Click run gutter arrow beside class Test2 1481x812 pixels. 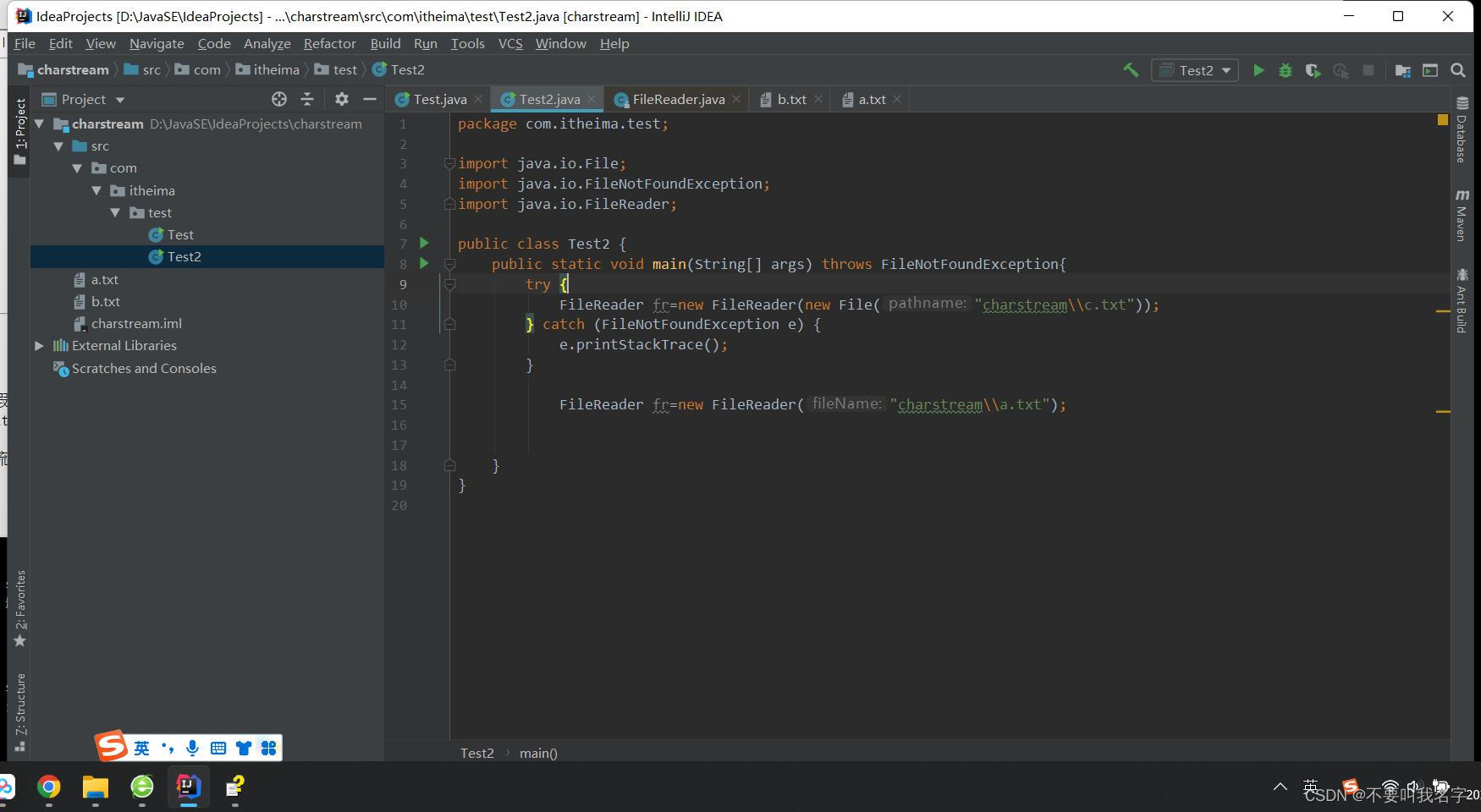click(424, 244)
